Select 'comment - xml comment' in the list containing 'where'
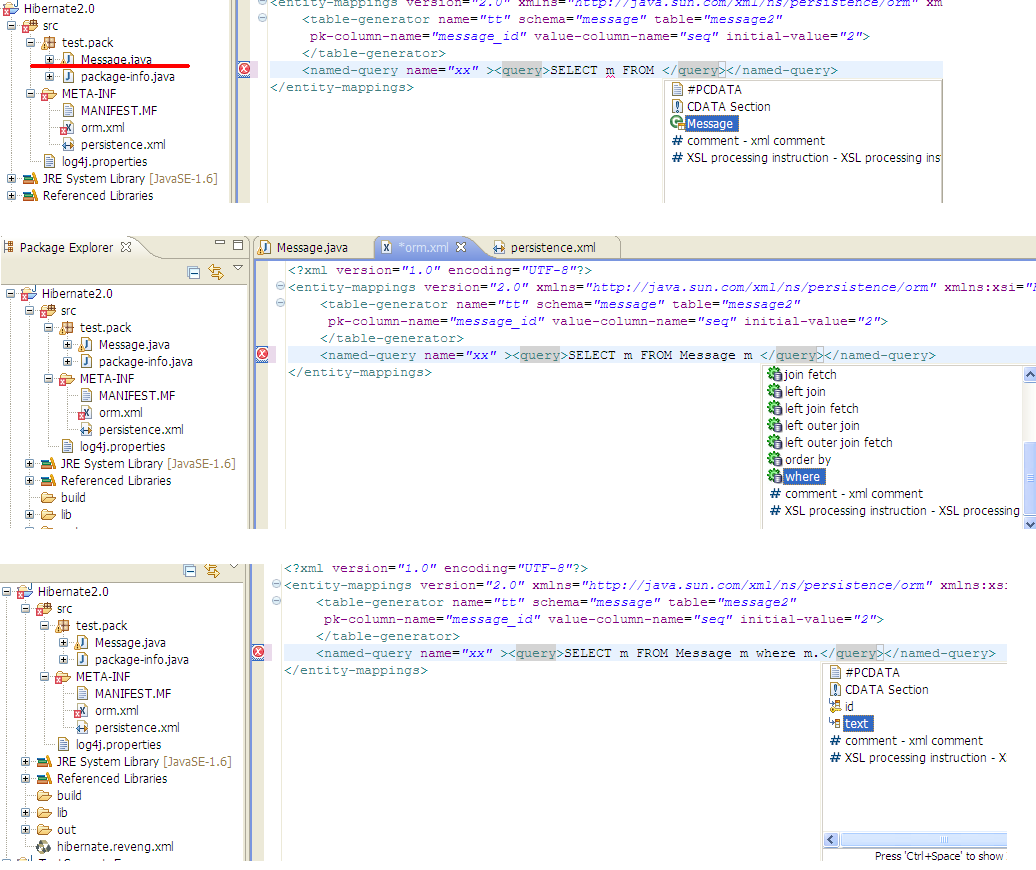 click(x=846, y=494)
